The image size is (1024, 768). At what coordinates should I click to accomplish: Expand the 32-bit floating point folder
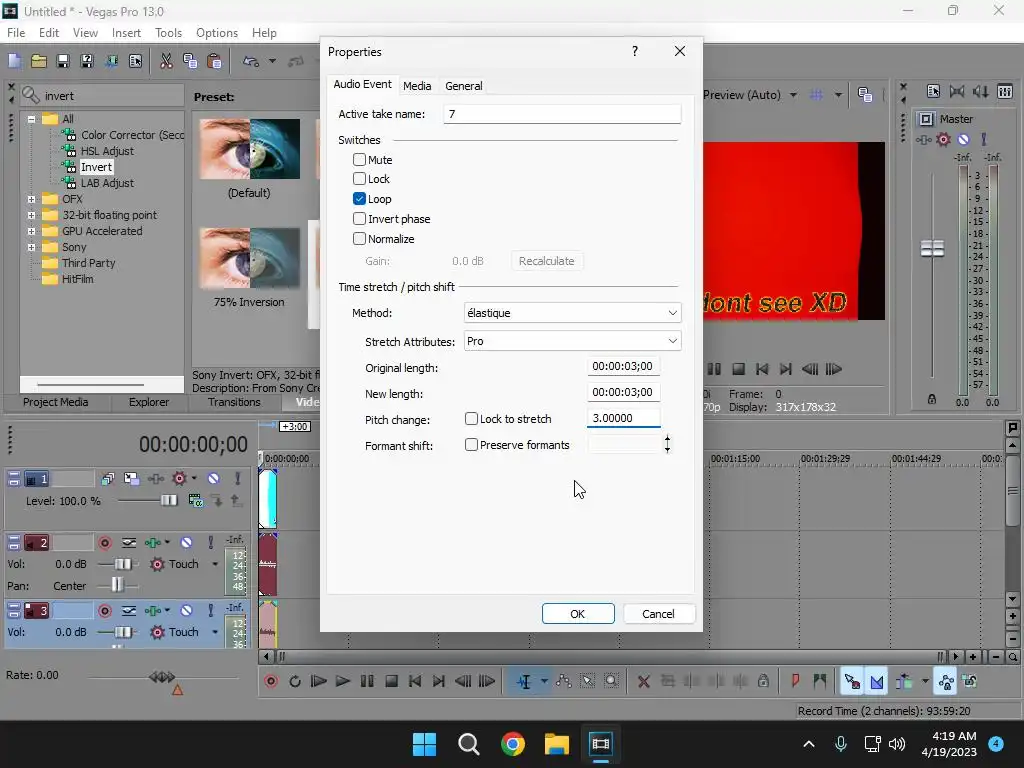[31, 215]
